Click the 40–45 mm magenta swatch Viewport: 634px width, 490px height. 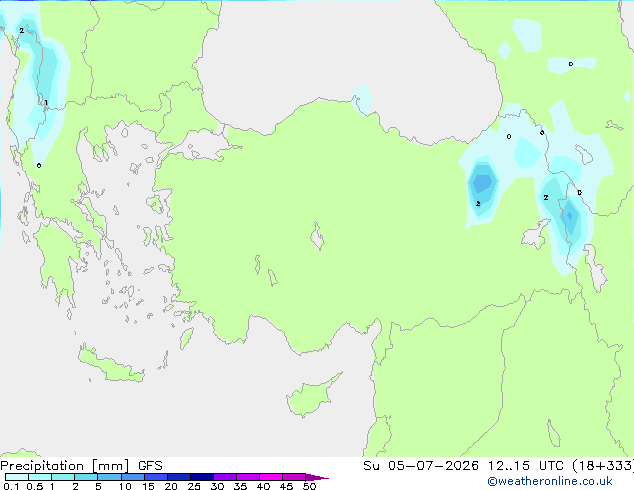tap(271, 477)
